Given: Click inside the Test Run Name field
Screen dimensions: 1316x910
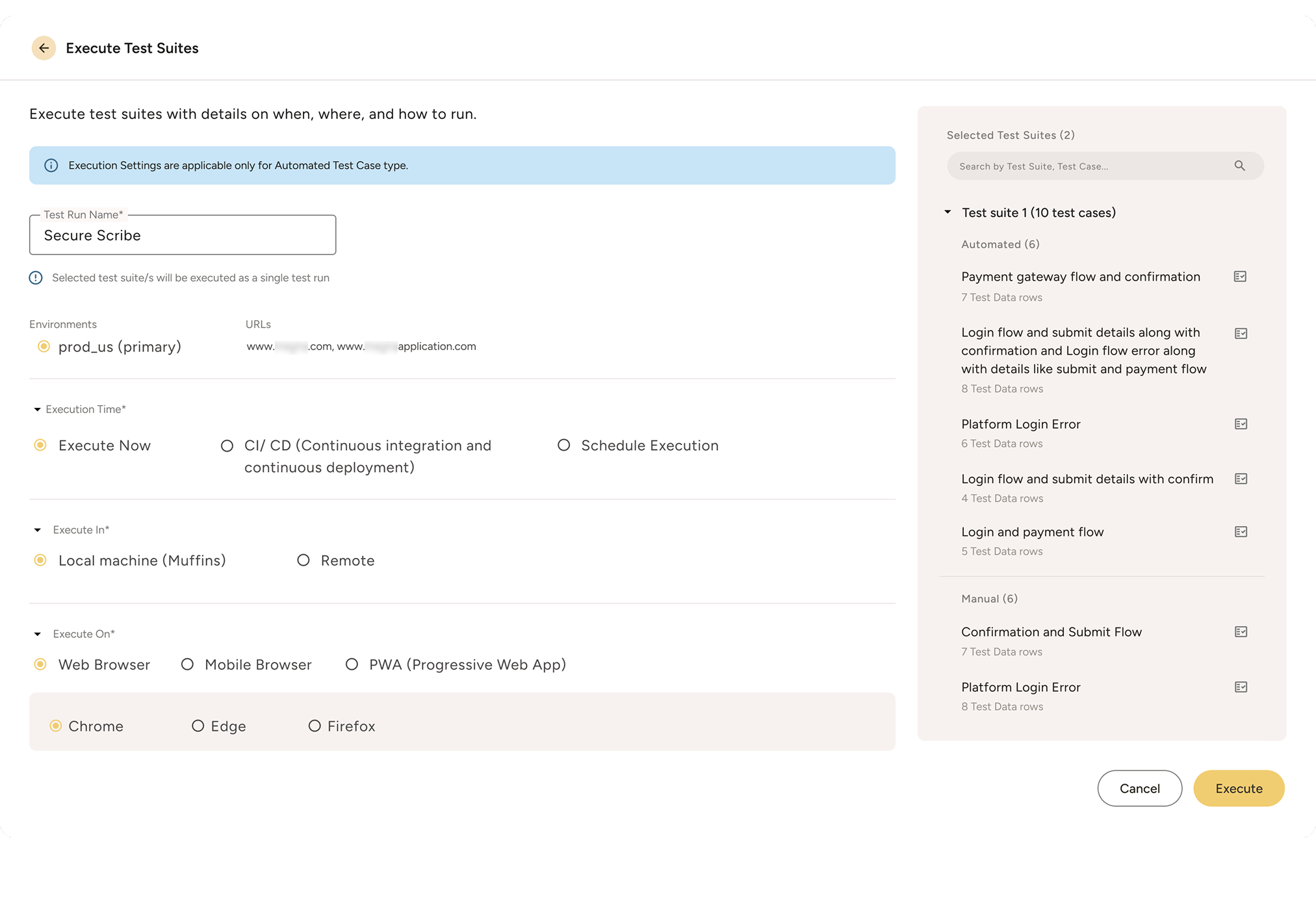Looking at the screenshot, I should 182,235.
